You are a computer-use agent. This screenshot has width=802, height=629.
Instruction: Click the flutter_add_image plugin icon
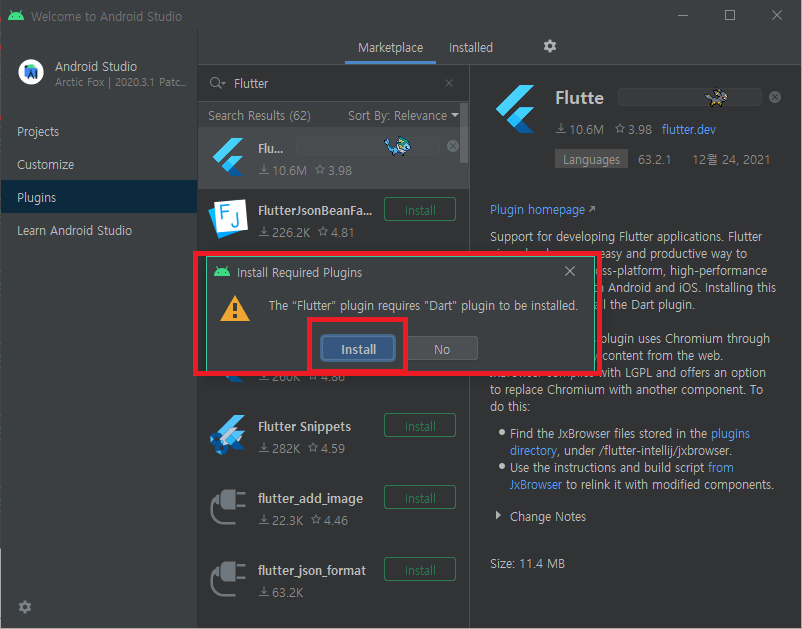(228, 507)
